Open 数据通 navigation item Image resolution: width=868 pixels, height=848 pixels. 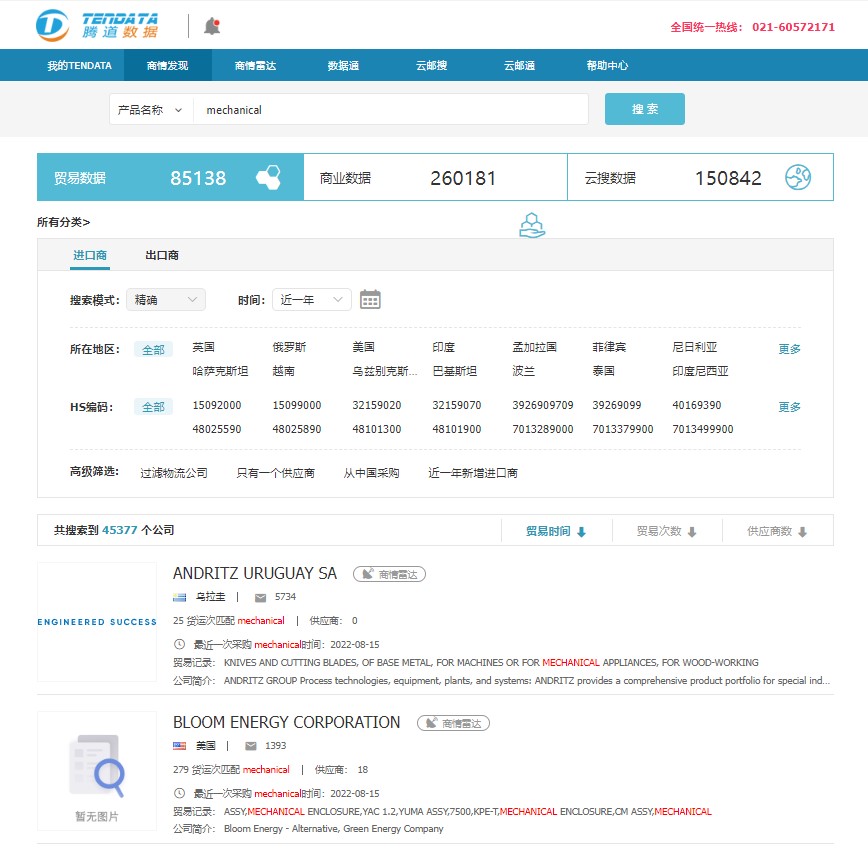[x=343, y=65]
